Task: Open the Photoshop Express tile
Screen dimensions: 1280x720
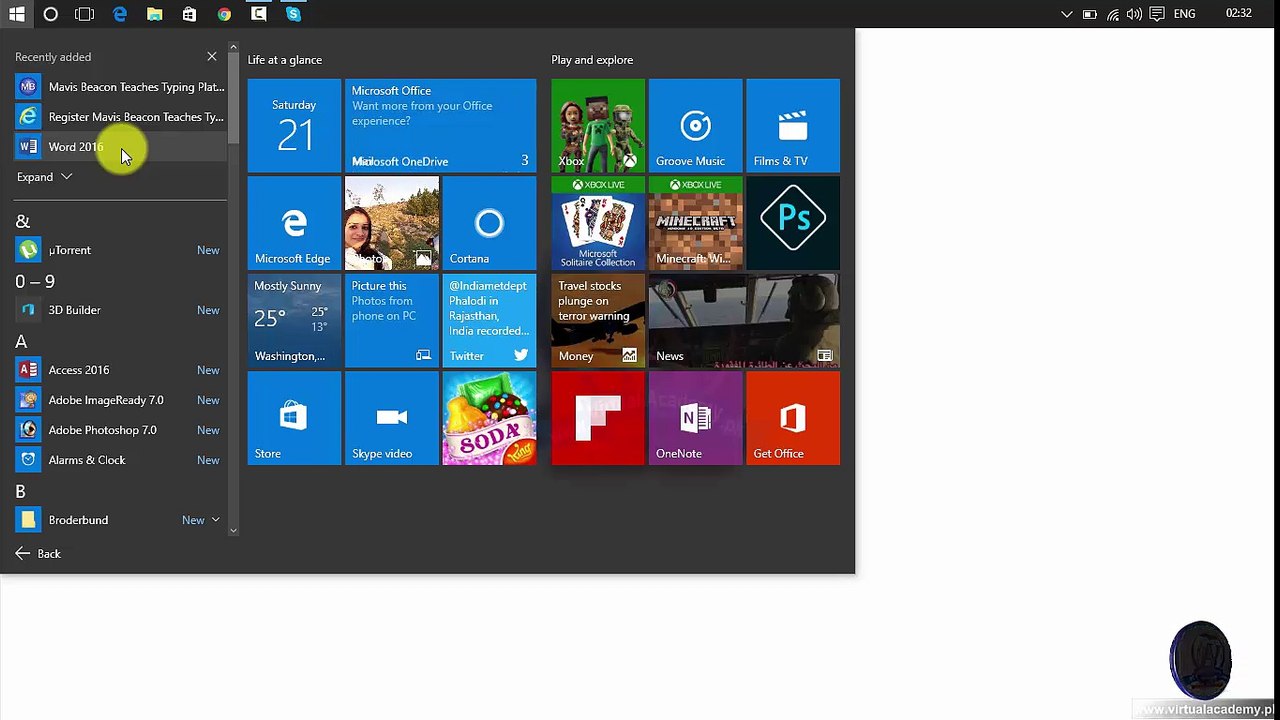Action: tap(793, 223)
